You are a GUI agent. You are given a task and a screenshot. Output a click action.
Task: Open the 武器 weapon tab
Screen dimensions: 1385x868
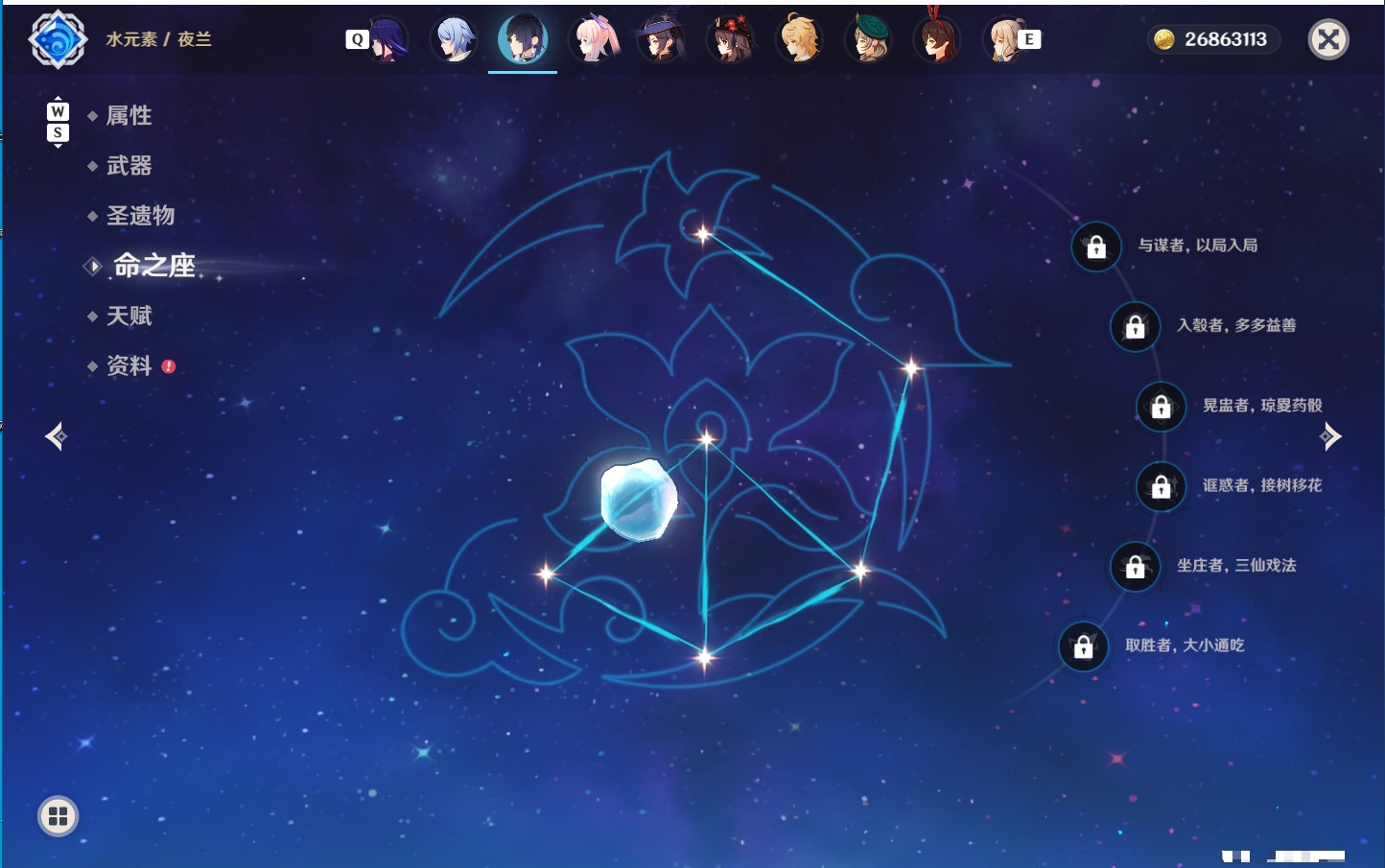(129, 166)
